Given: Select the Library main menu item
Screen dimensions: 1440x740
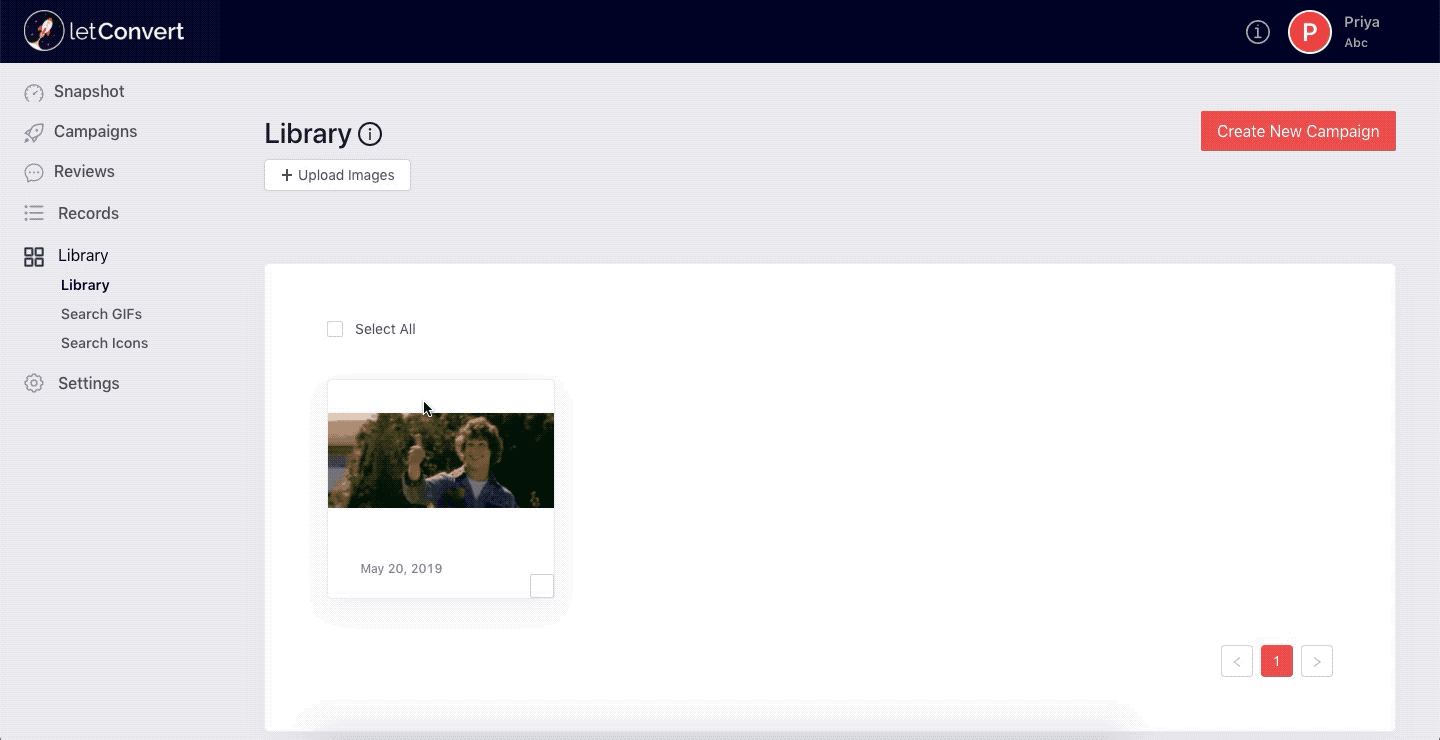Looking at the screenshot, I should click(x=83, y=255).
